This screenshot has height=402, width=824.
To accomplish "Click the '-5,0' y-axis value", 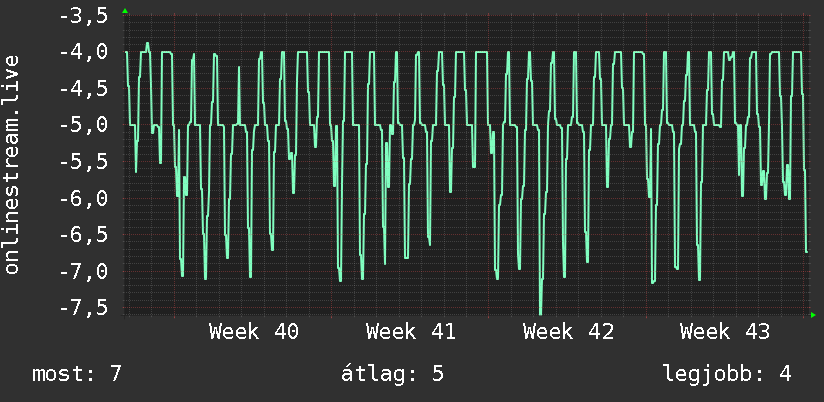I will click(x=84, y=126).
